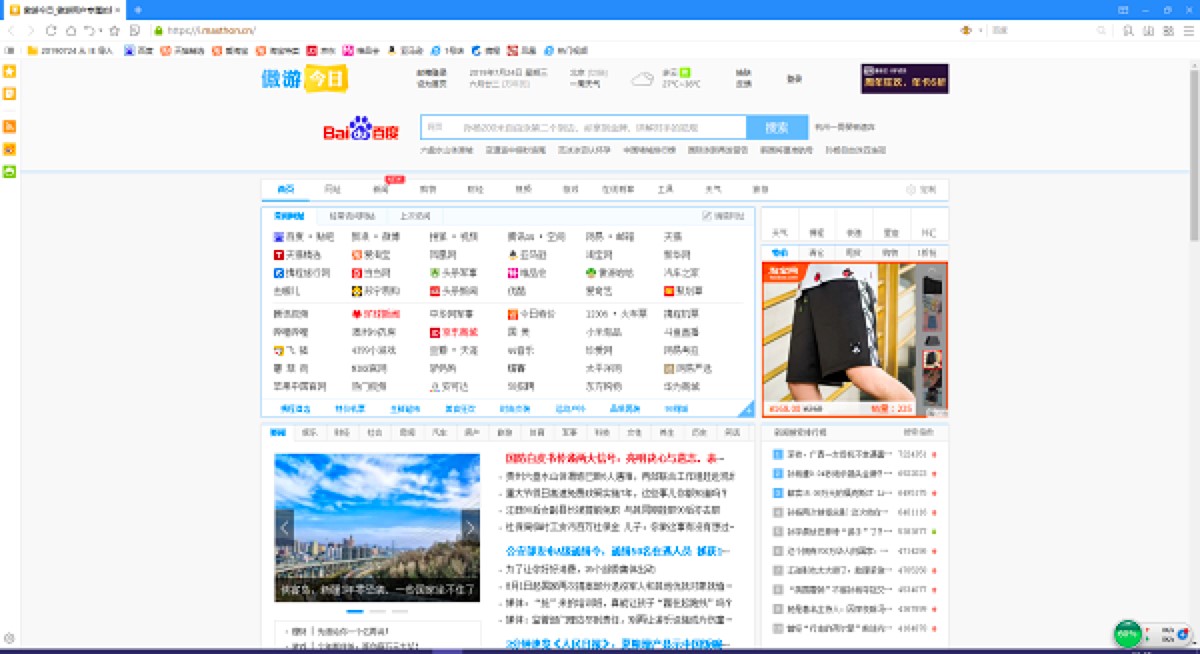Go to the browser Home page icon
Image resolution: width=1200 pixels, height=654 pixels.
point(71,30)
